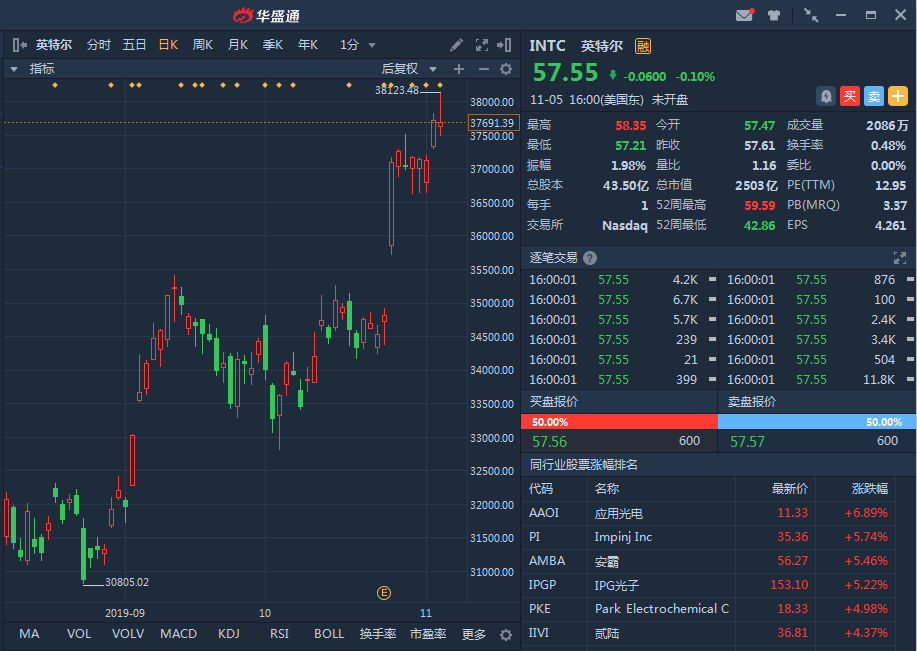The image size is (917, 651).
Task: Toggle the RSI indicator
Action: 280,634
